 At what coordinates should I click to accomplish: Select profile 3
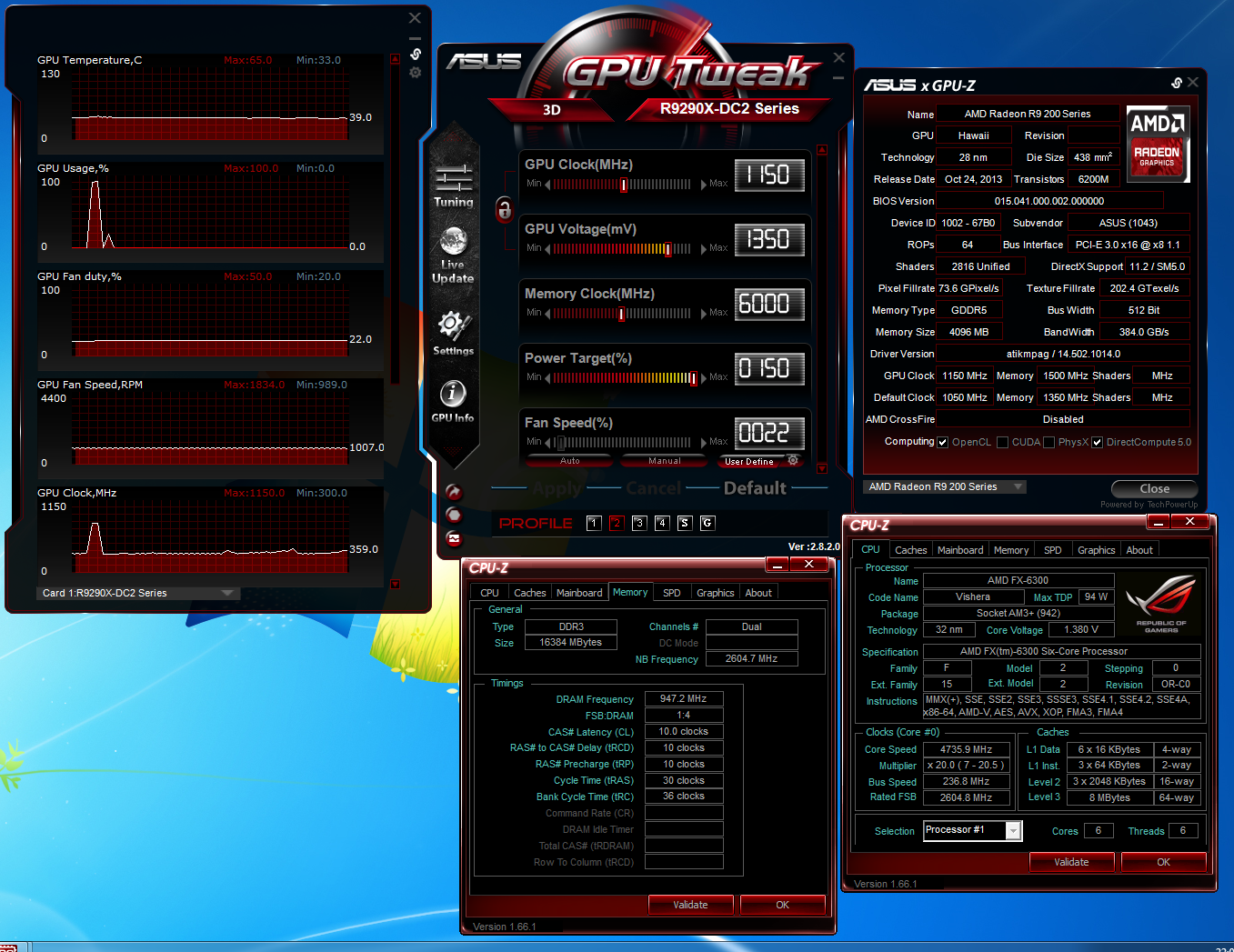tap(639, 523)
